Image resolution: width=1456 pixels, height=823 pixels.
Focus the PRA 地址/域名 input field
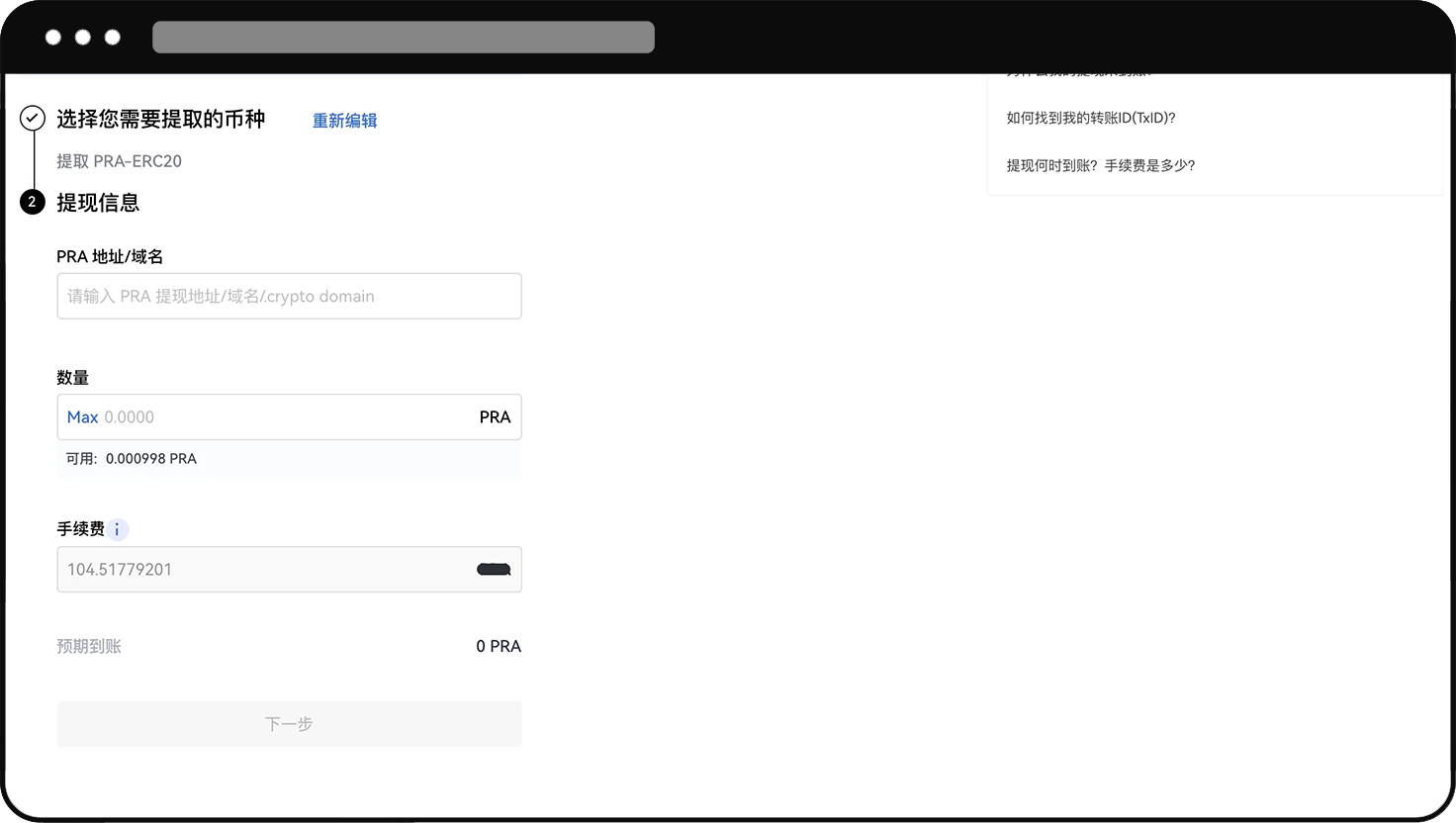289,296
